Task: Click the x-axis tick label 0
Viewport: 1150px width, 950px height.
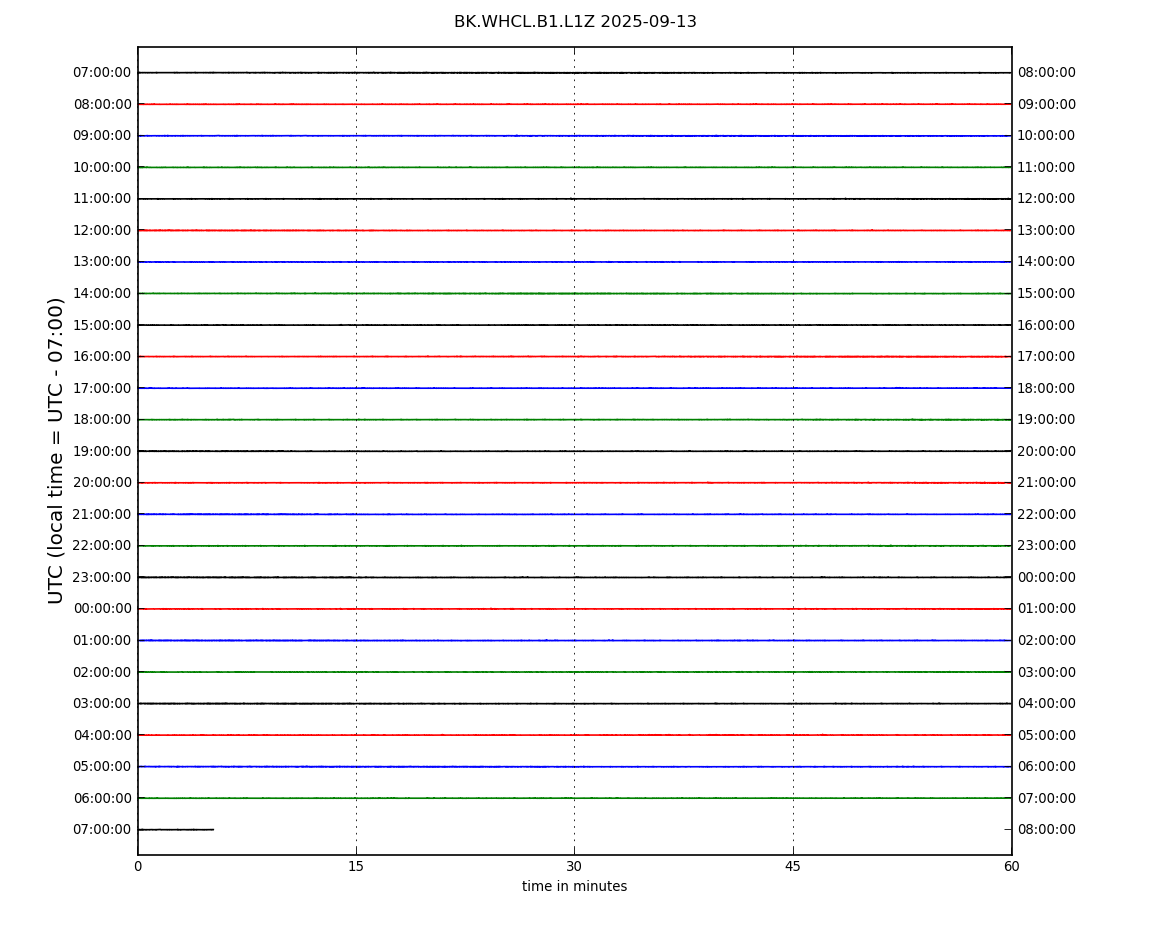Action: [138, 866]
